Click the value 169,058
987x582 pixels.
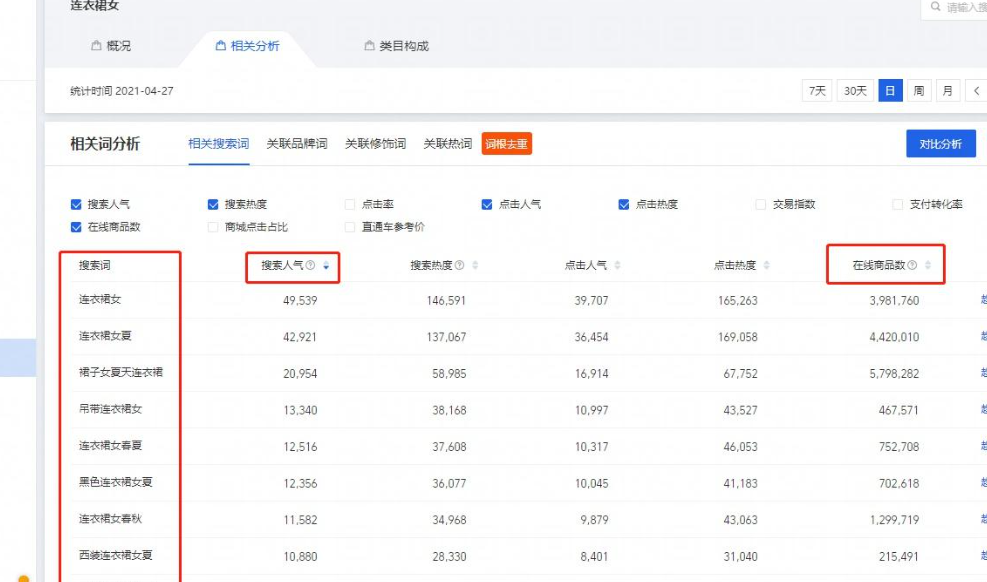point(738,337)
